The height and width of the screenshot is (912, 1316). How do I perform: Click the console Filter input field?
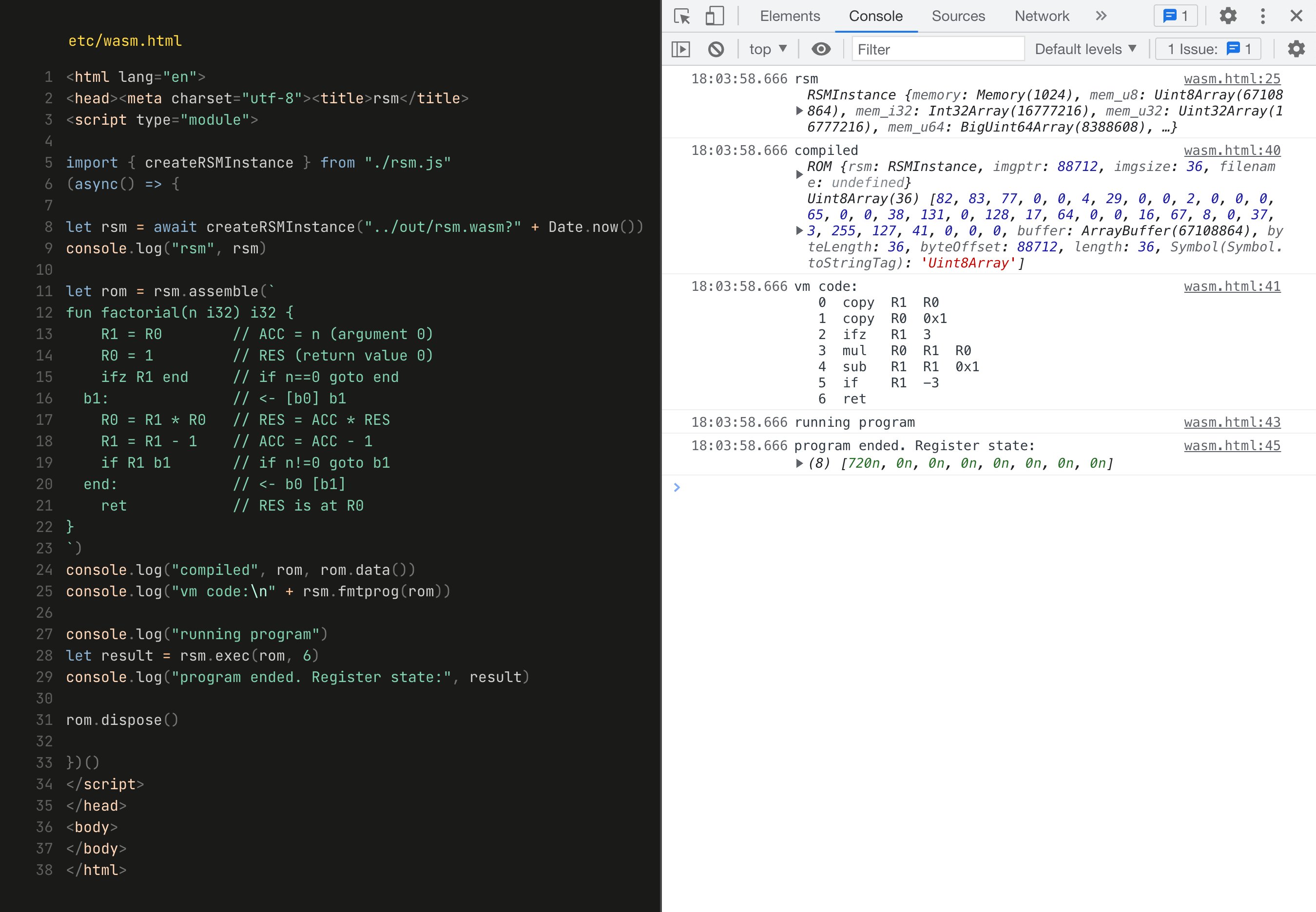tap(938, 49)
